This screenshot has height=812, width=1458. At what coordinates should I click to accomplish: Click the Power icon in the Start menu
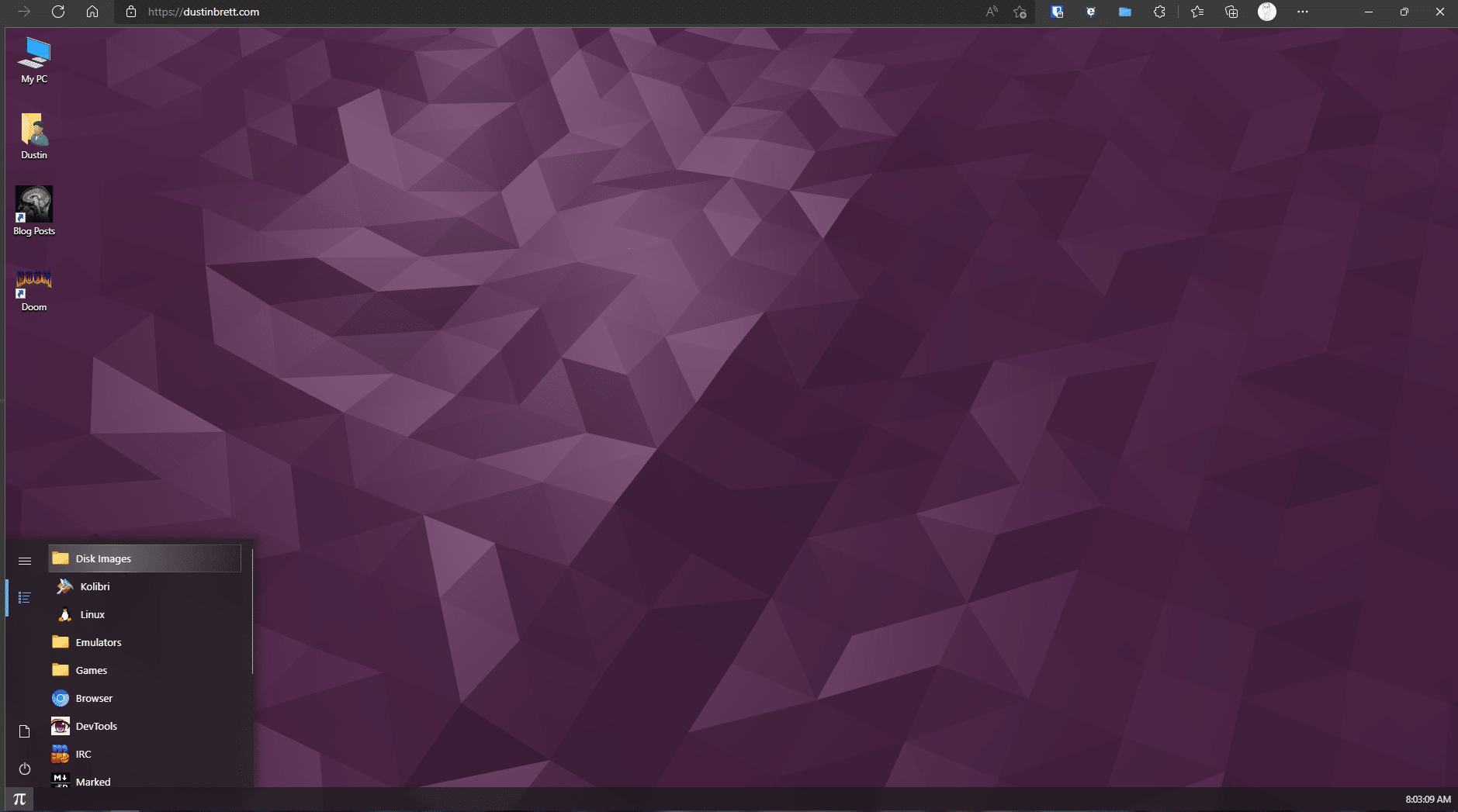25,769
